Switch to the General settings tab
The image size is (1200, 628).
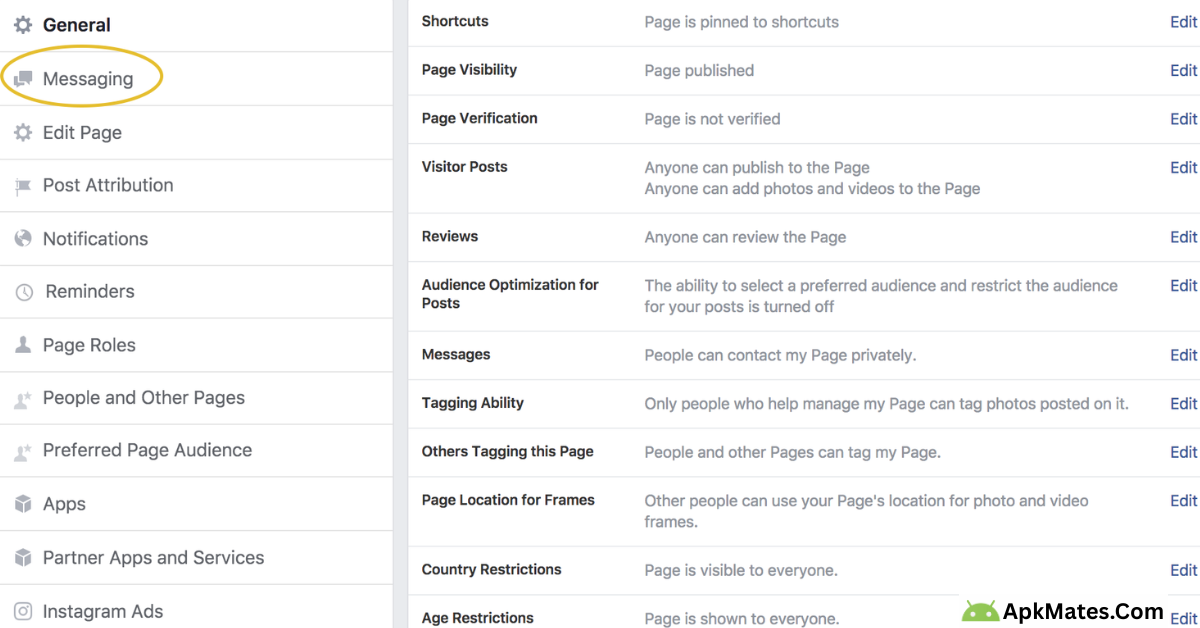77,24
